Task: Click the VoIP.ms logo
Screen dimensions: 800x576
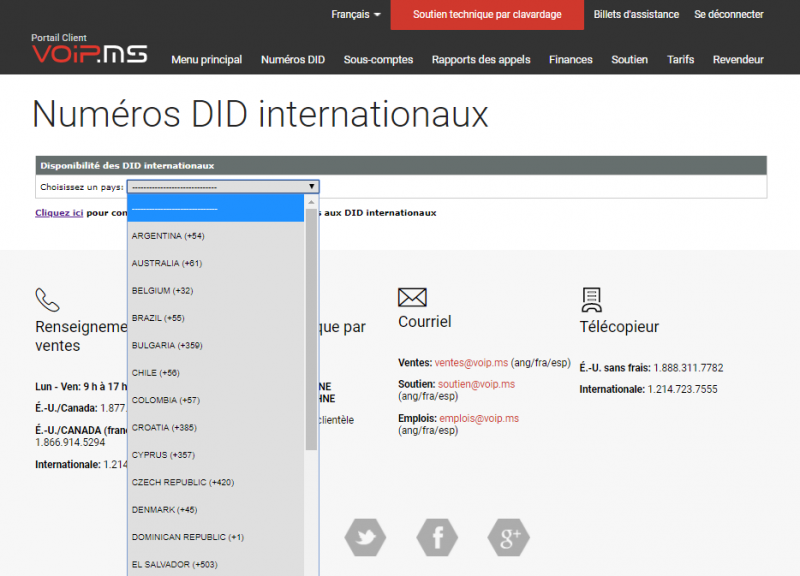Action: coord(90,54)
